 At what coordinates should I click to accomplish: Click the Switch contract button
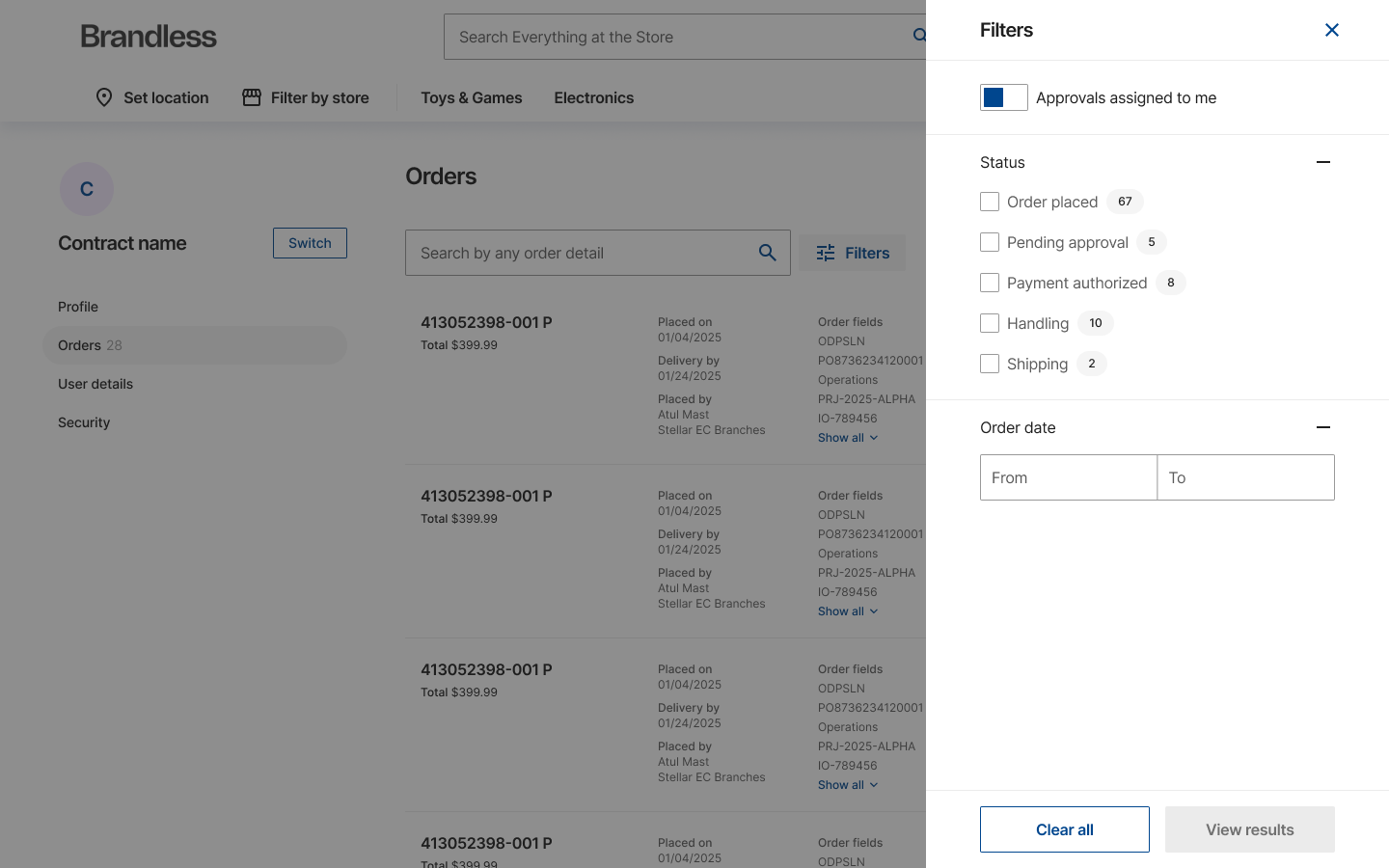[x=310, y=243]
